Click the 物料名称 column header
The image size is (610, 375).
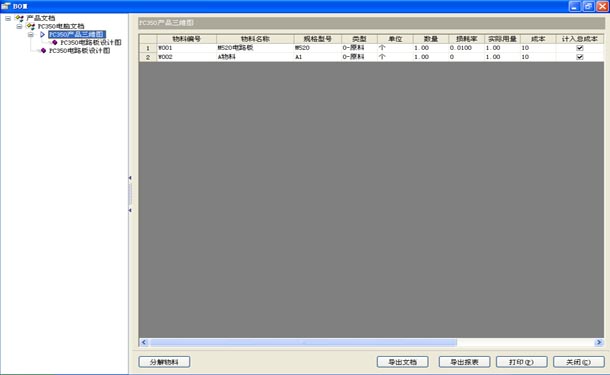pos(255,39)
